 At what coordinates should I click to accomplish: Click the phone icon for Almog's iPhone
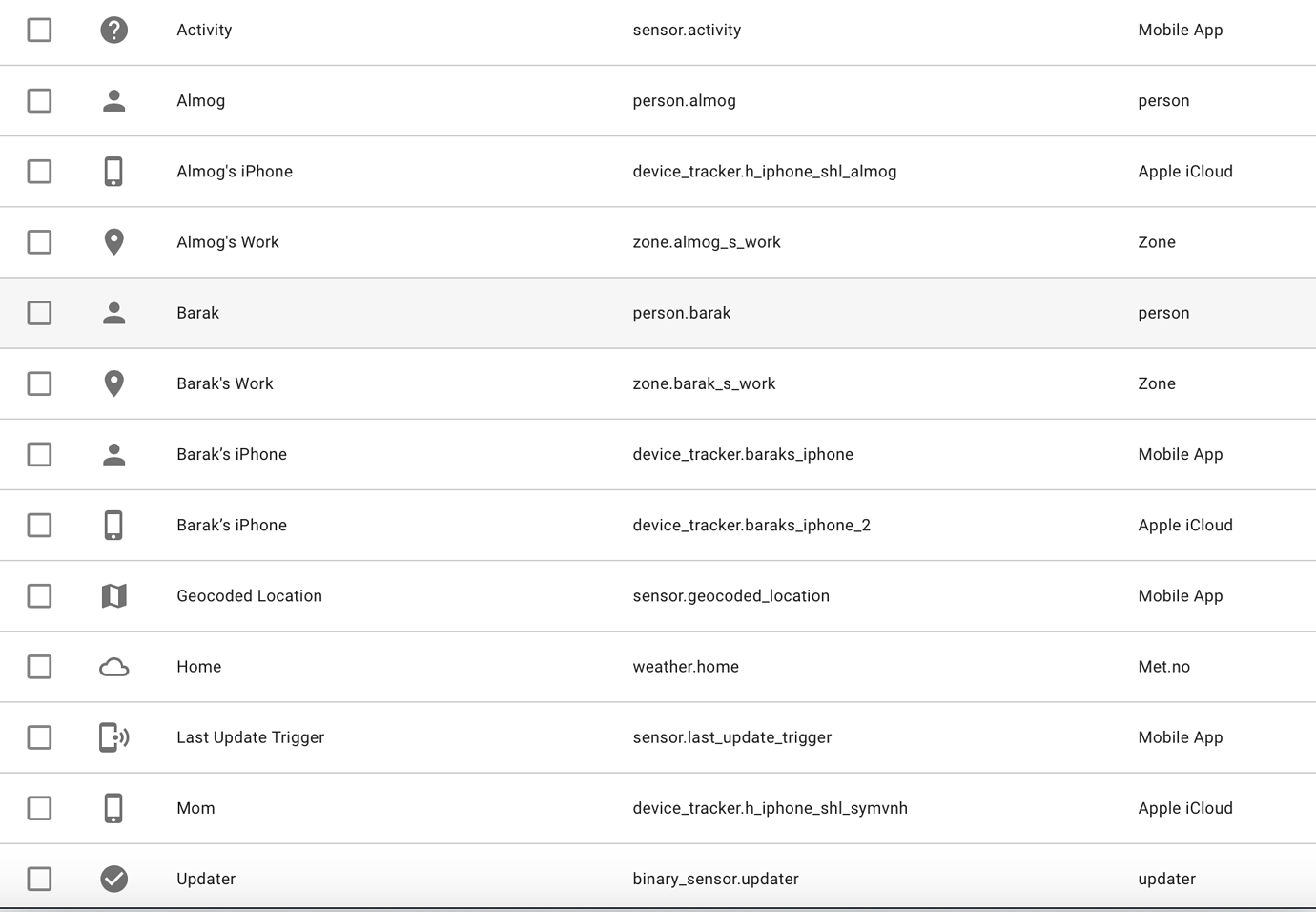pyautogui.click(x=113, y=172)
